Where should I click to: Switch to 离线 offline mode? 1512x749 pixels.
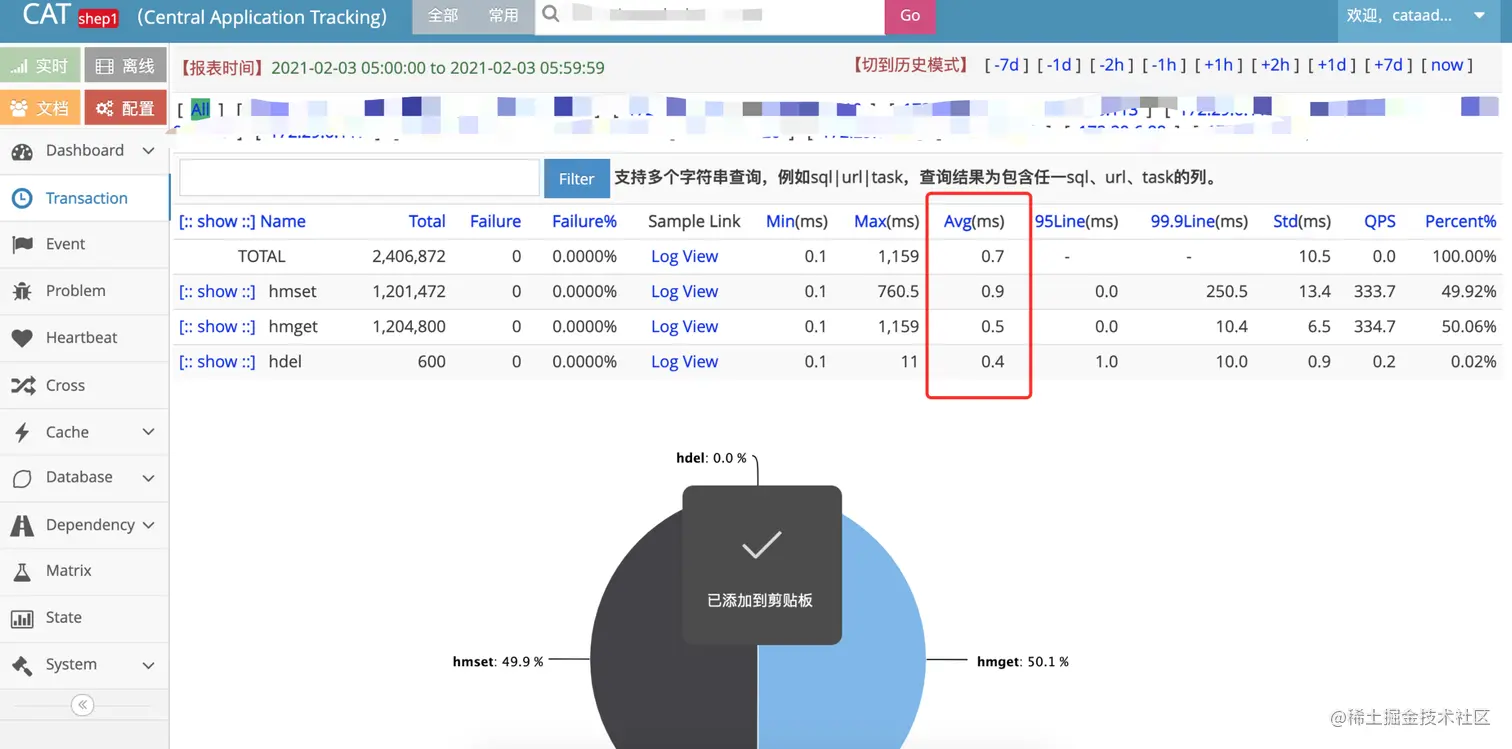[x=125, y=66]
